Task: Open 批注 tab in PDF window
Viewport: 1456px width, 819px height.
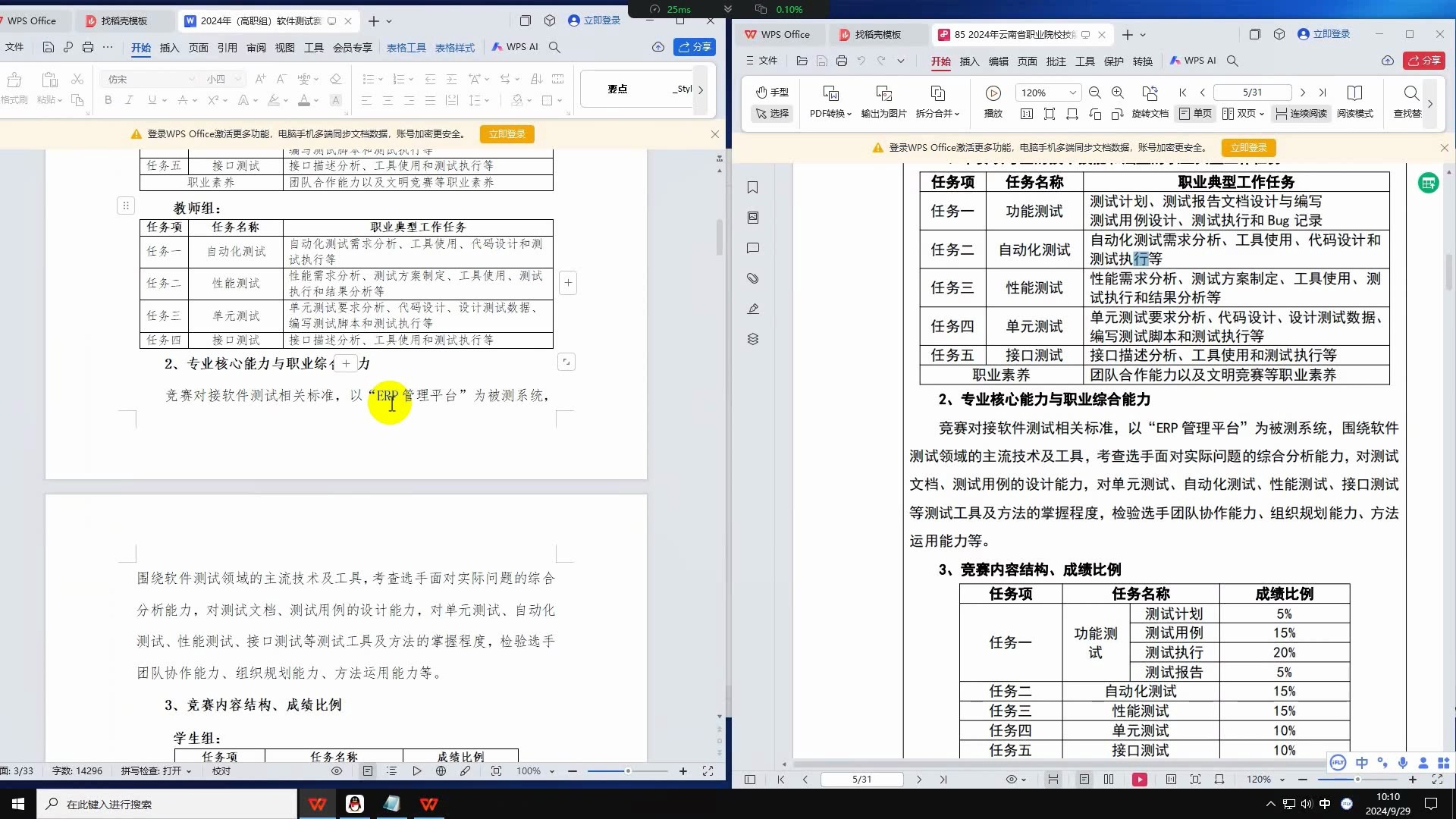Action: (1056, 61)
